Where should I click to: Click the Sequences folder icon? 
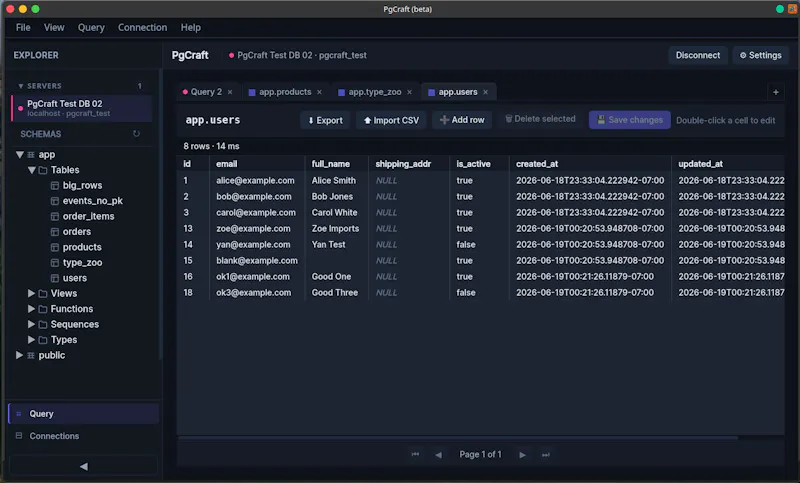click(x=43, y=324)
